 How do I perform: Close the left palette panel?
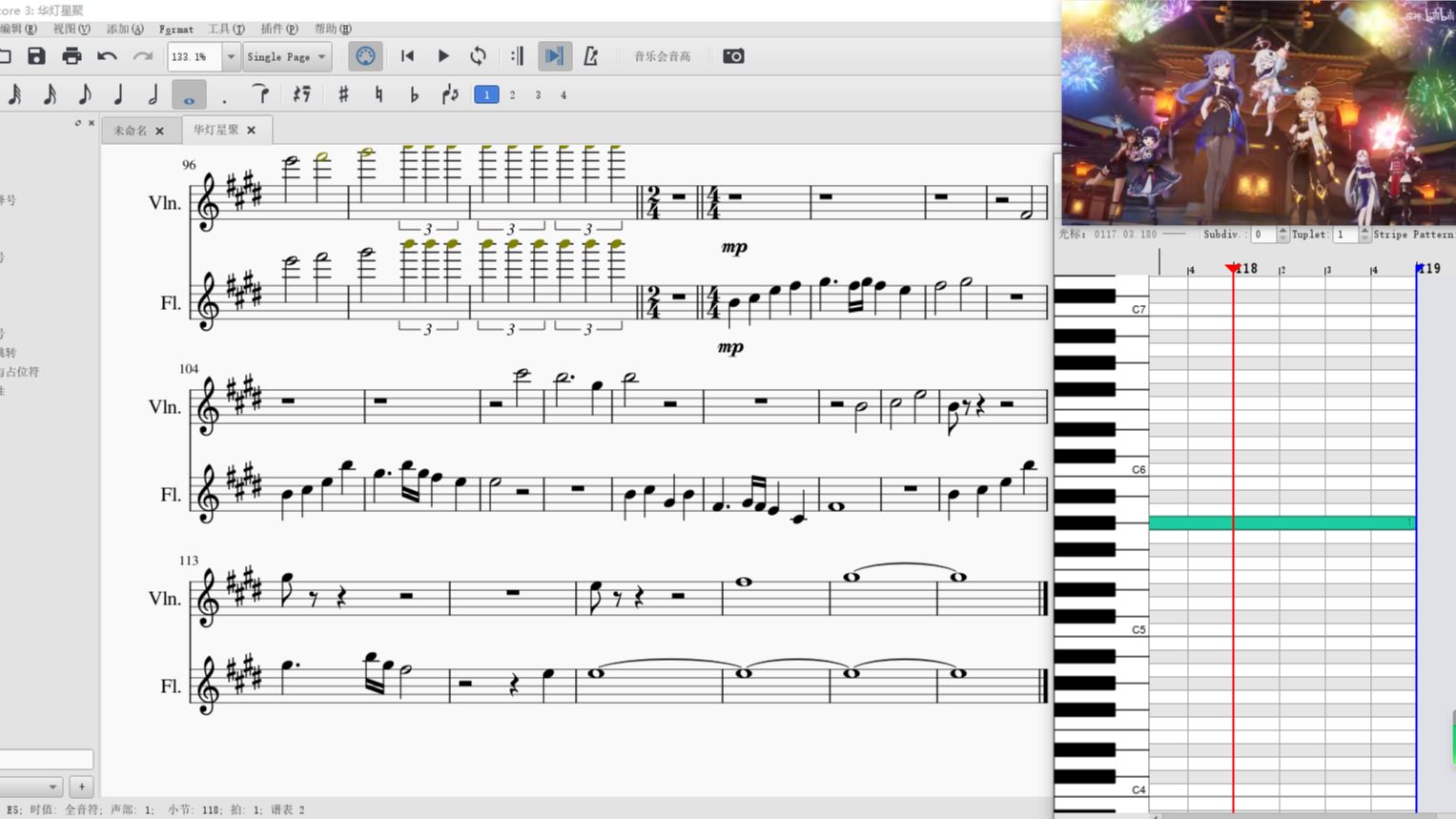(x=92, y=123)
